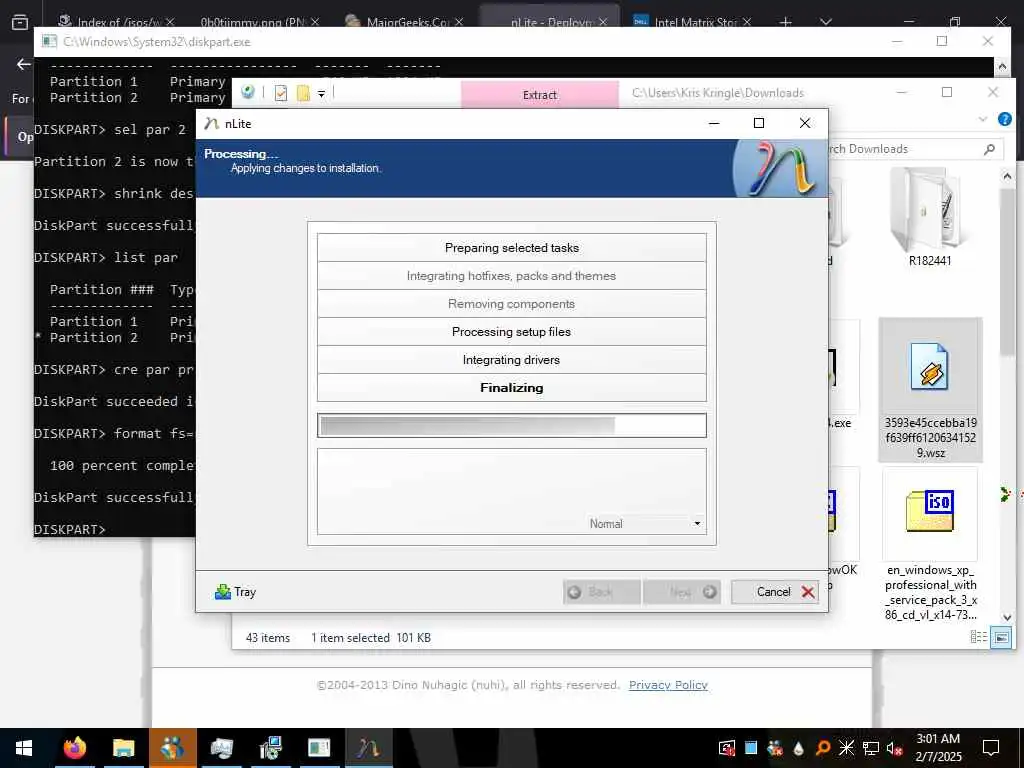Select the 'Removing components' step row
Viewport: 1024px width, 768px height.
tap(511, 304)
